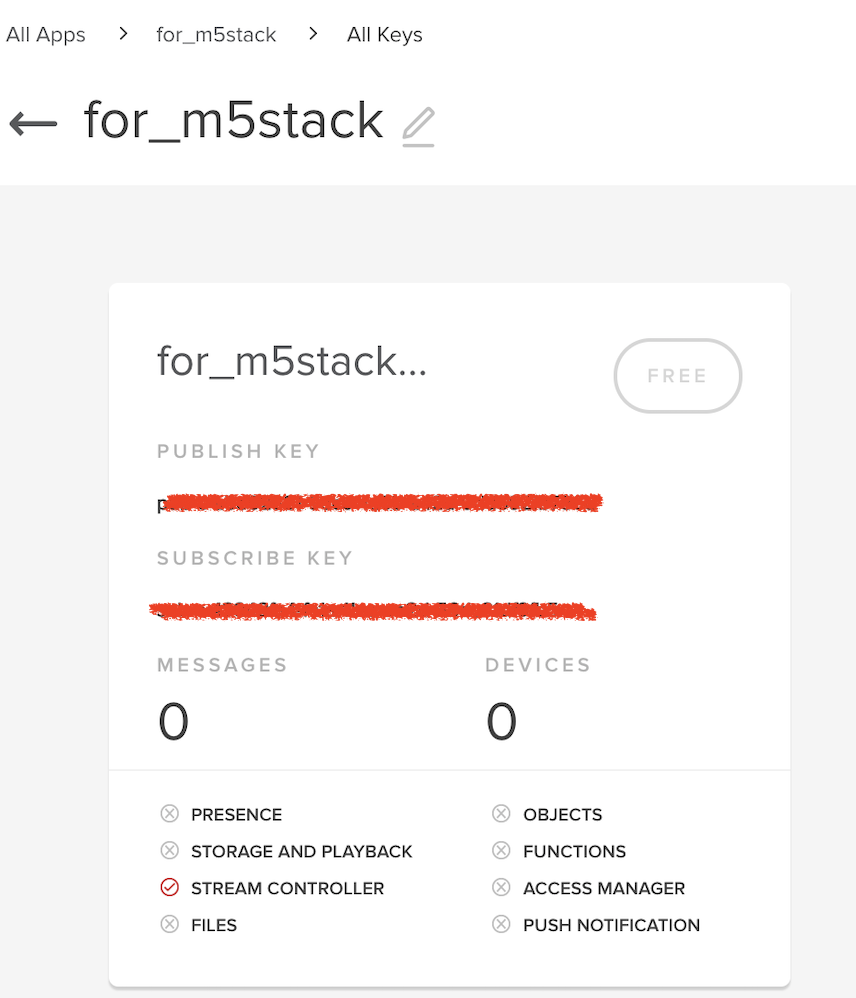Toggle the Presence feature on
The image size is (856, 998).
[171, 814]
